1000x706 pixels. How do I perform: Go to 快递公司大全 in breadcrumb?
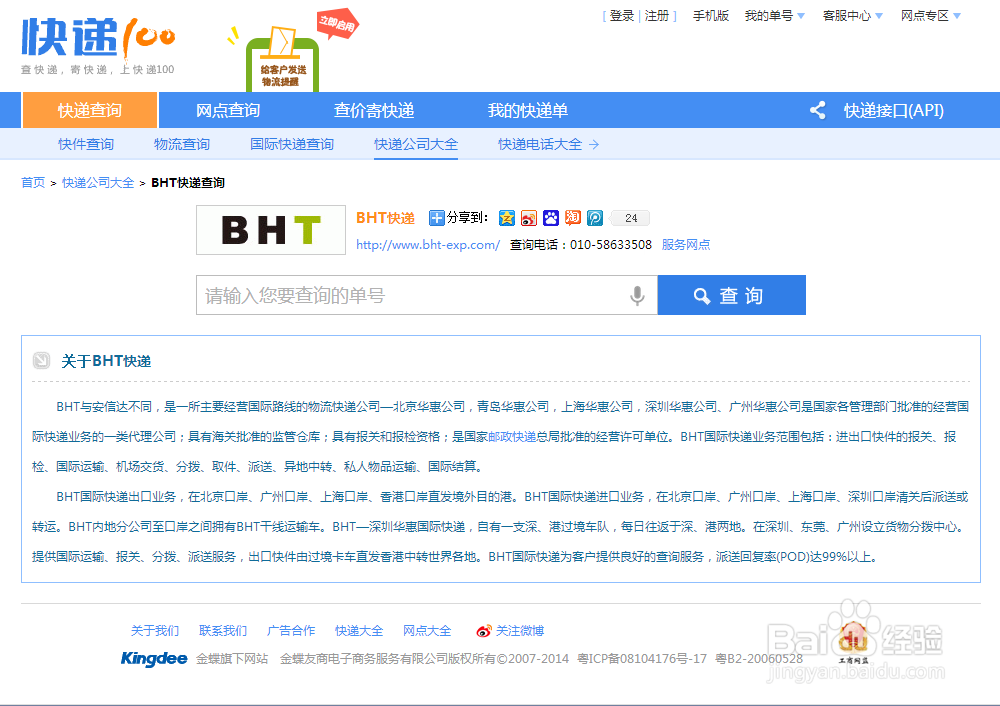coord(98,182)
